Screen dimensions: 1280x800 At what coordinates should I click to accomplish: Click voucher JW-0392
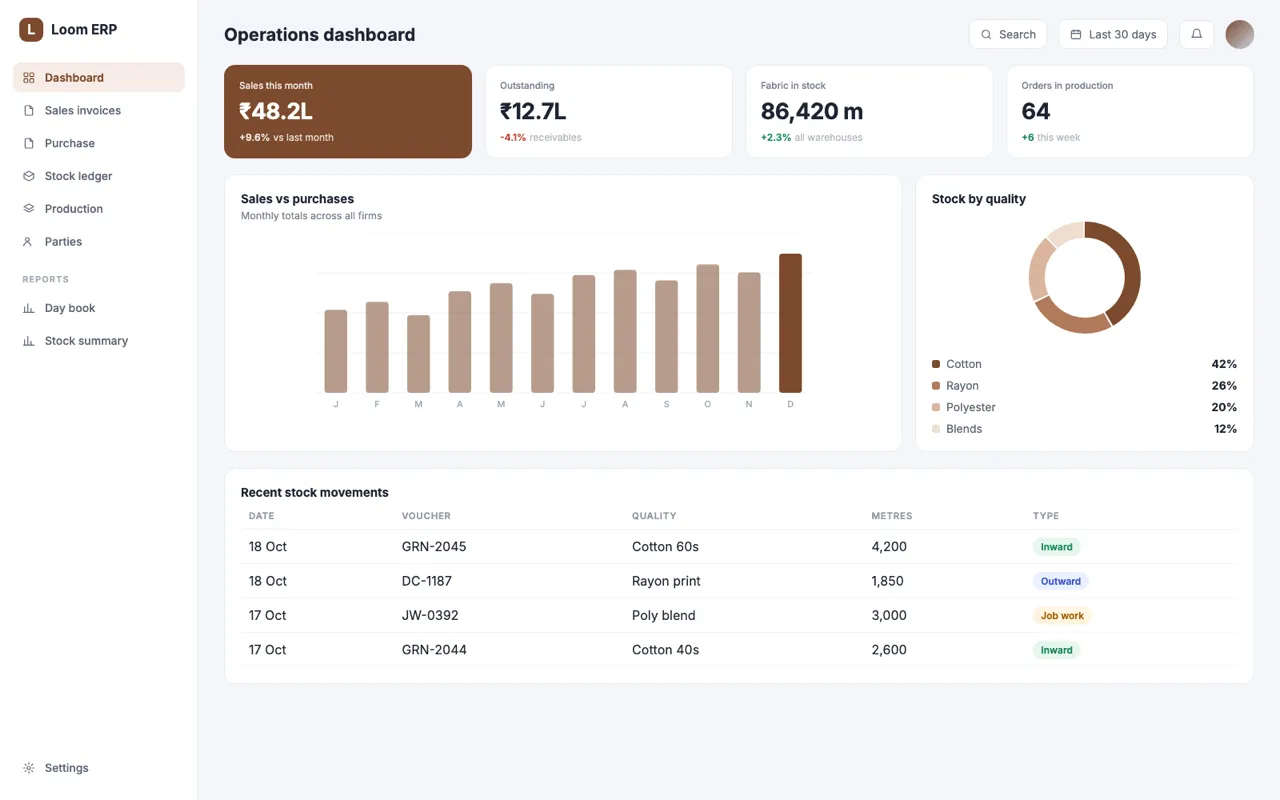coord(430,615)
